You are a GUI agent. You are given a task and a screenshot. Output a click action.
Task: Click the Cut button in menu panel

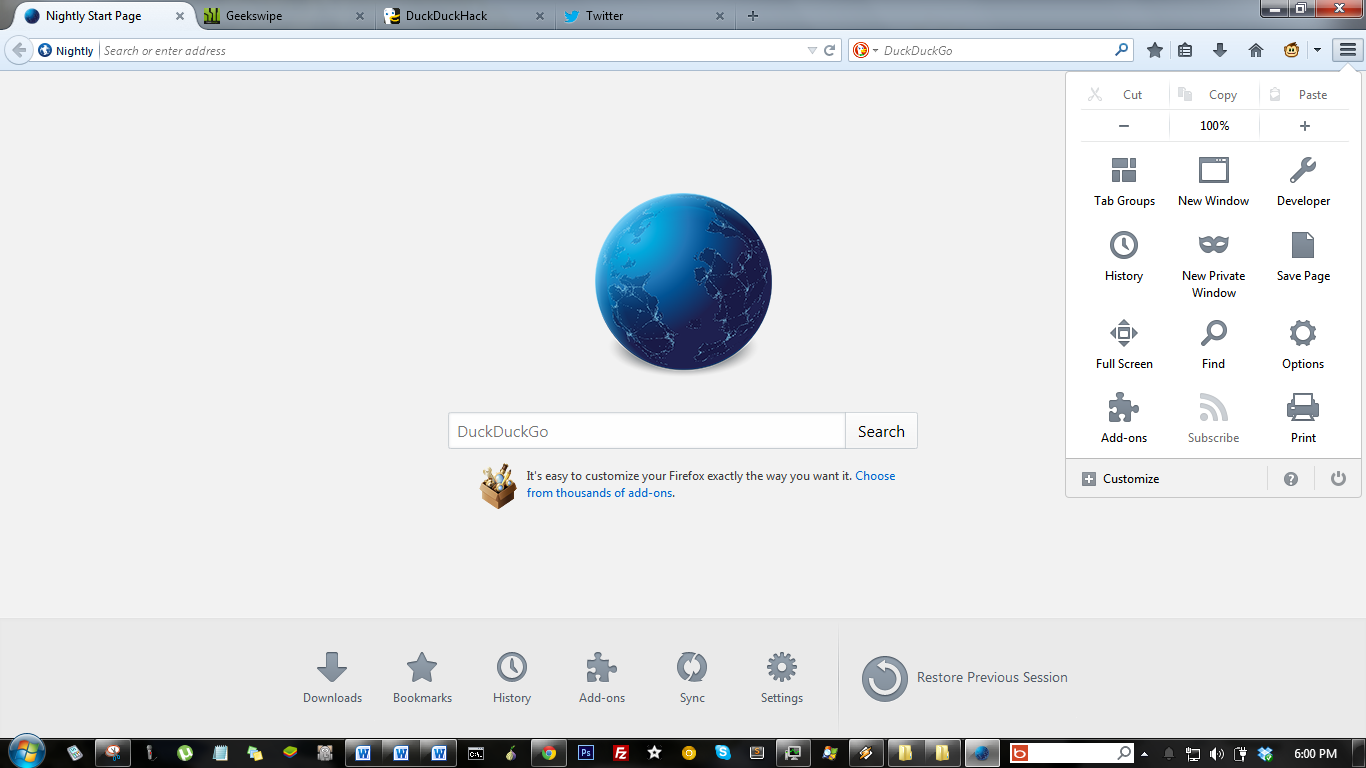[1124, 94]
